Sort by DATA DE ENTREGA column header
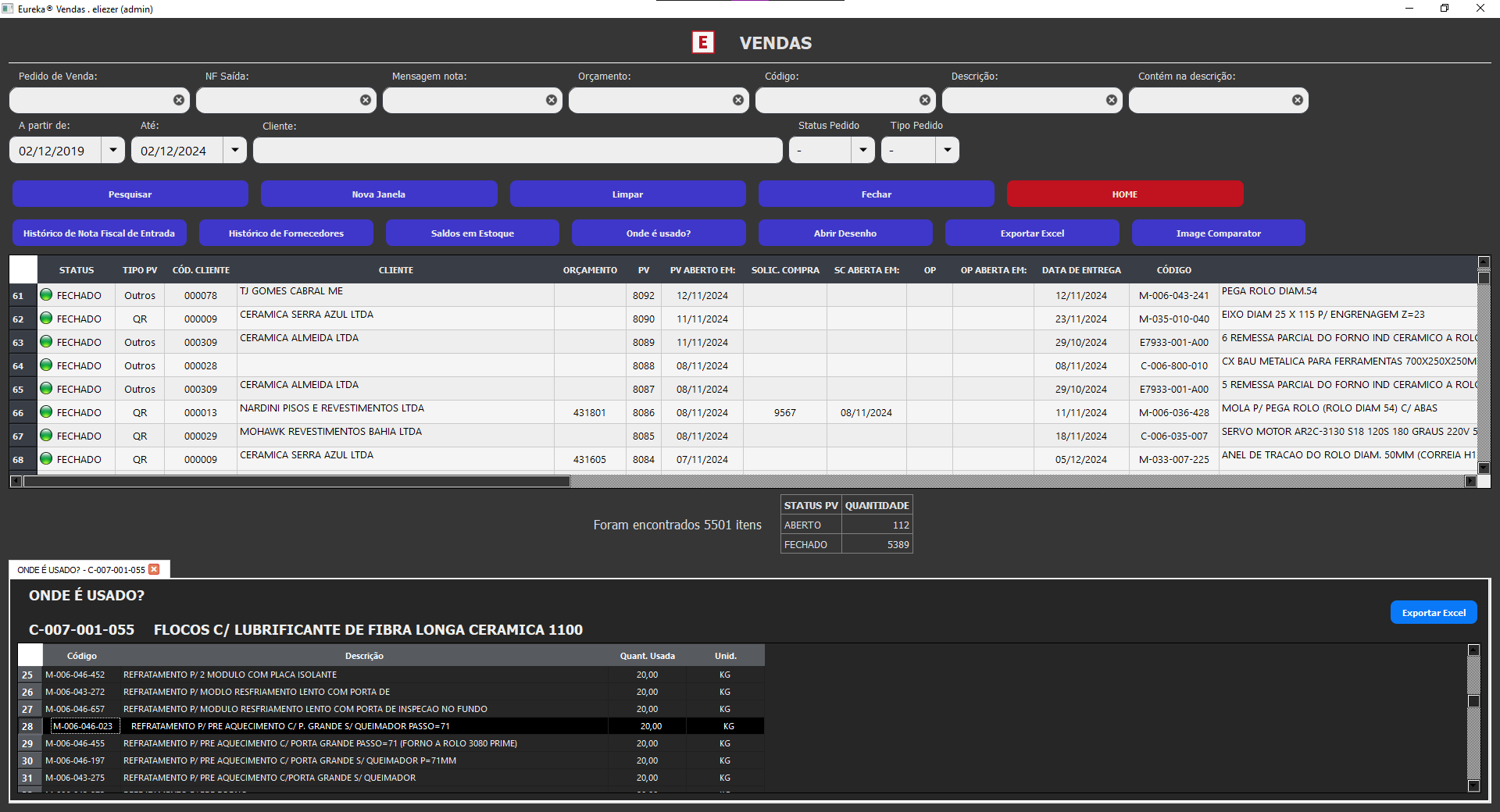 pyautogui.click(x=1081, y=269)
